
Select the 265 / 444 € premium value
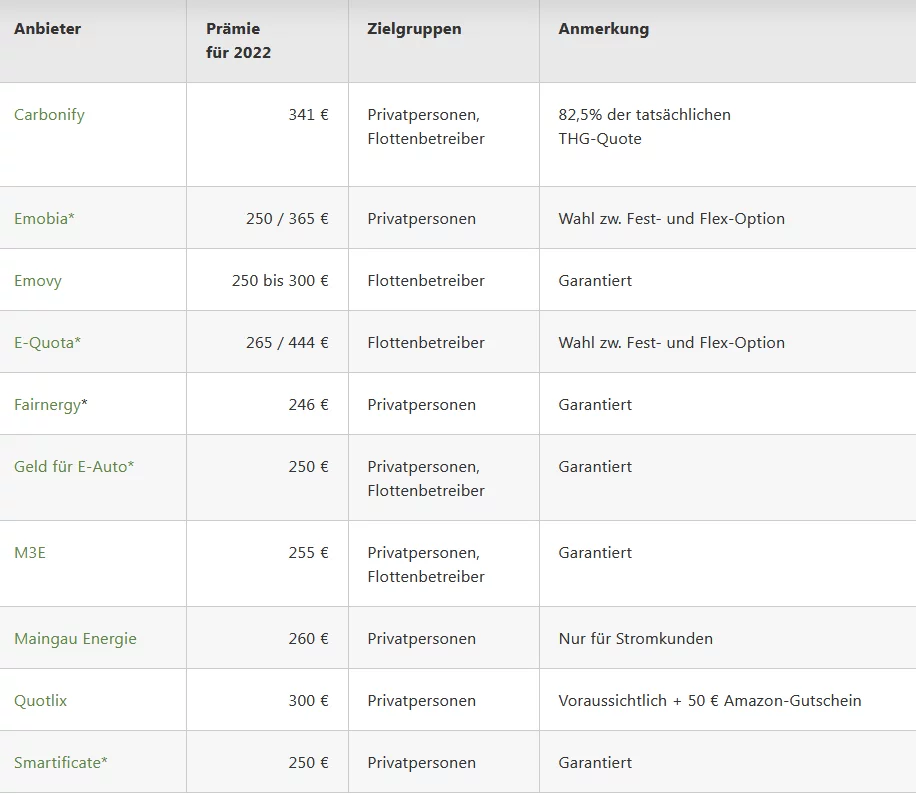pyautogui.click(x=287, y=342)
